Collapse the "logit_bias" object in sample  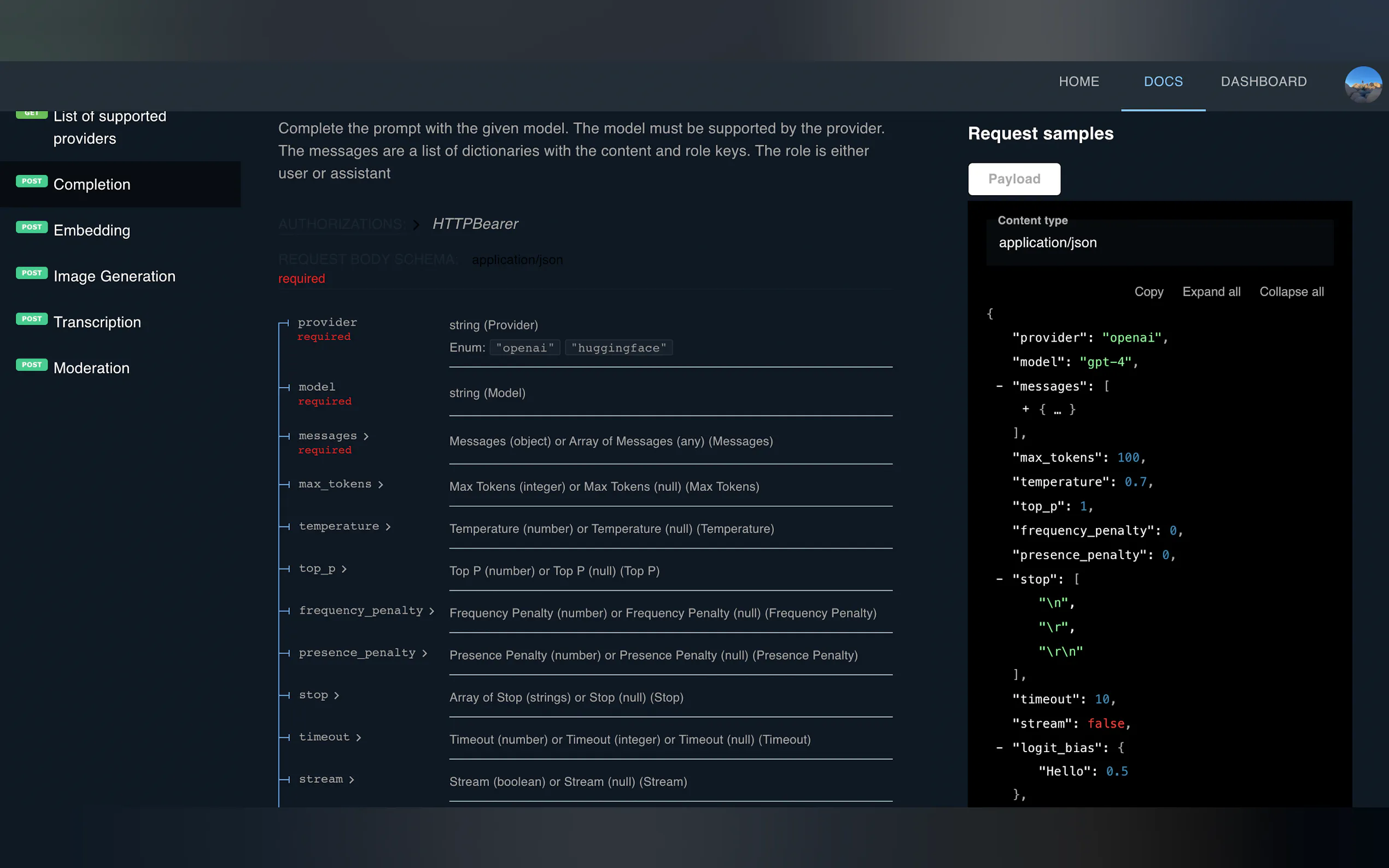coord(999,748)
